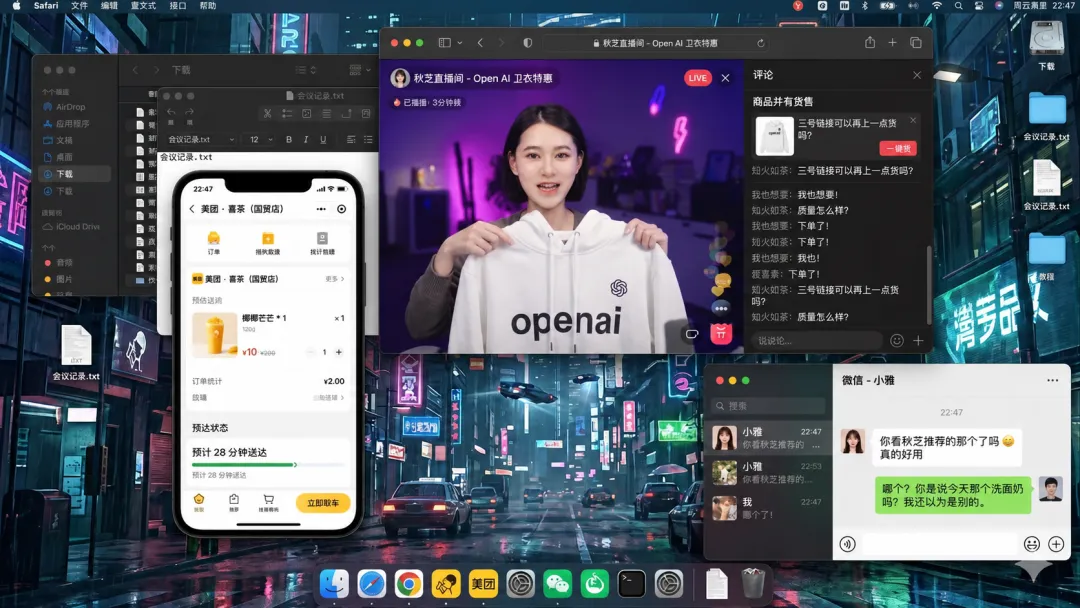Image resolution: width=1080 pixels, height=608 pixels.
Task: Open font size 12 dropdown
Action: coord(260,139)
